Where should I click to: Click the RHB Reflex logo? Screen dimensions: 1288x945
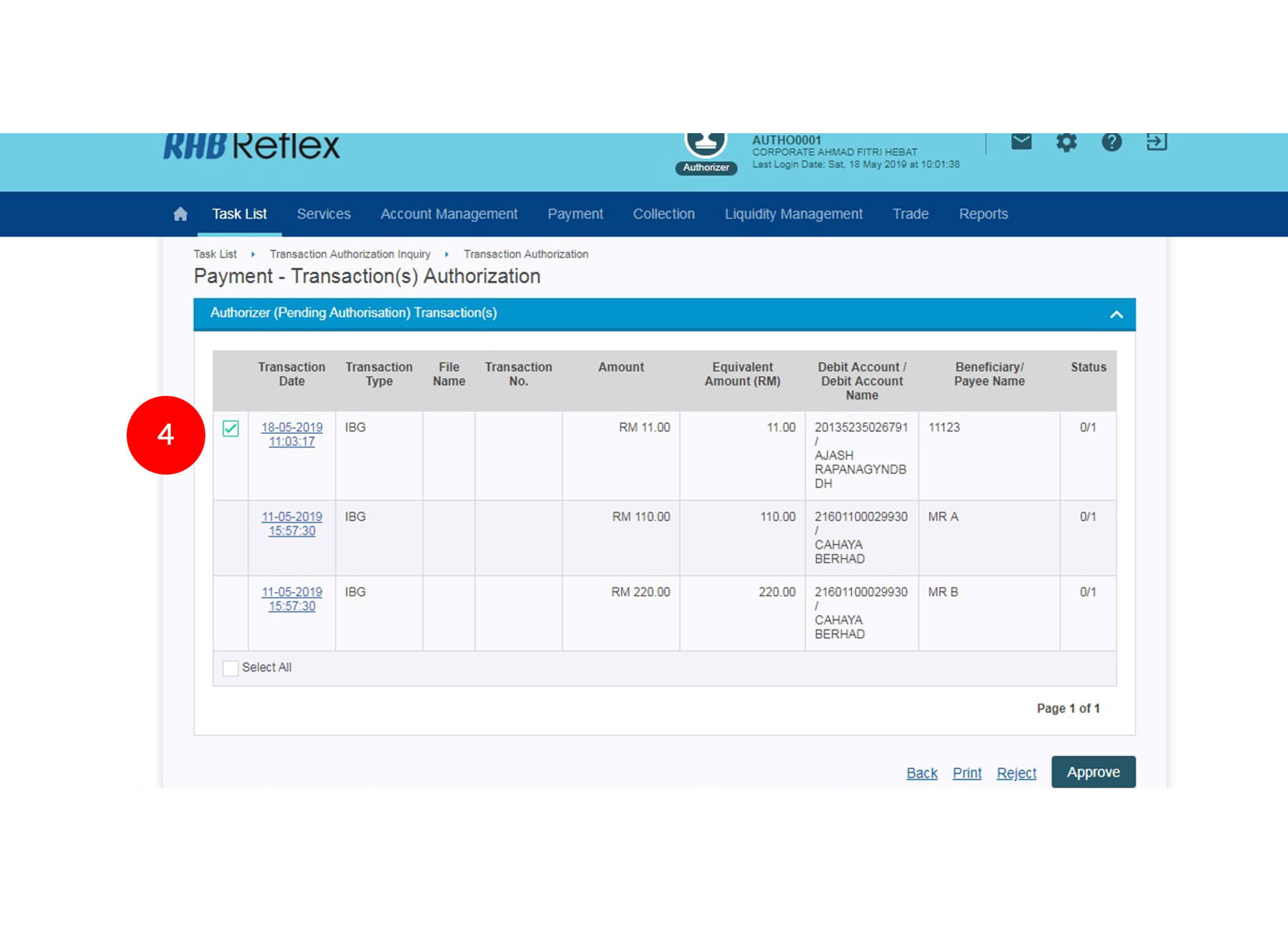(x=251, y=147)
